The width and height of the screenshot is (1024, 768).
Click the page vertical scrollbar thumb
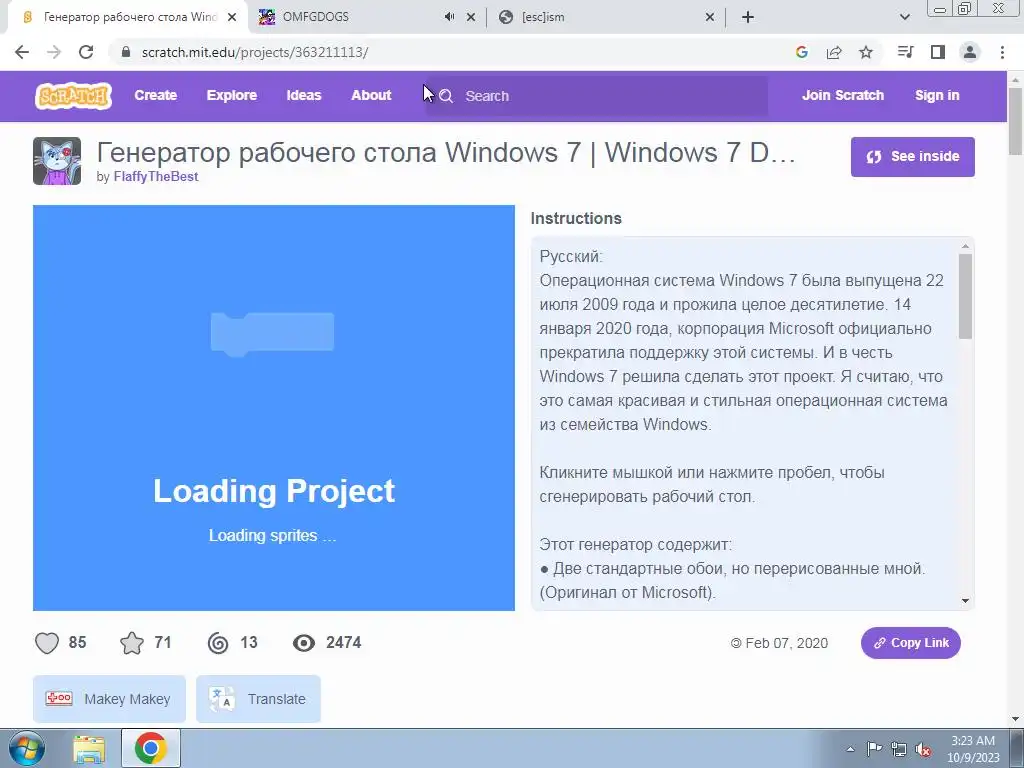pos(1016,121)
